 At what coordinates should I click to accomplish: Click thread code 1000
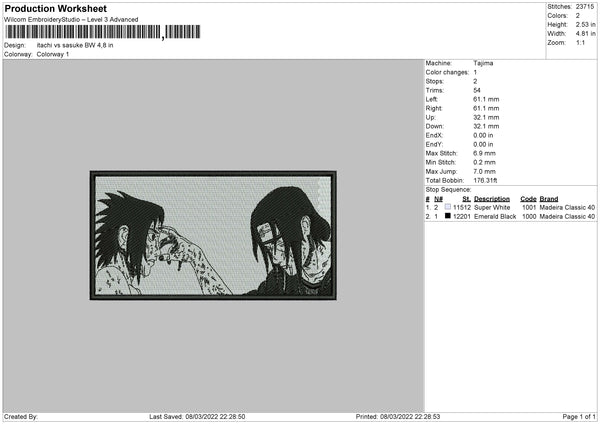point(529,217)
